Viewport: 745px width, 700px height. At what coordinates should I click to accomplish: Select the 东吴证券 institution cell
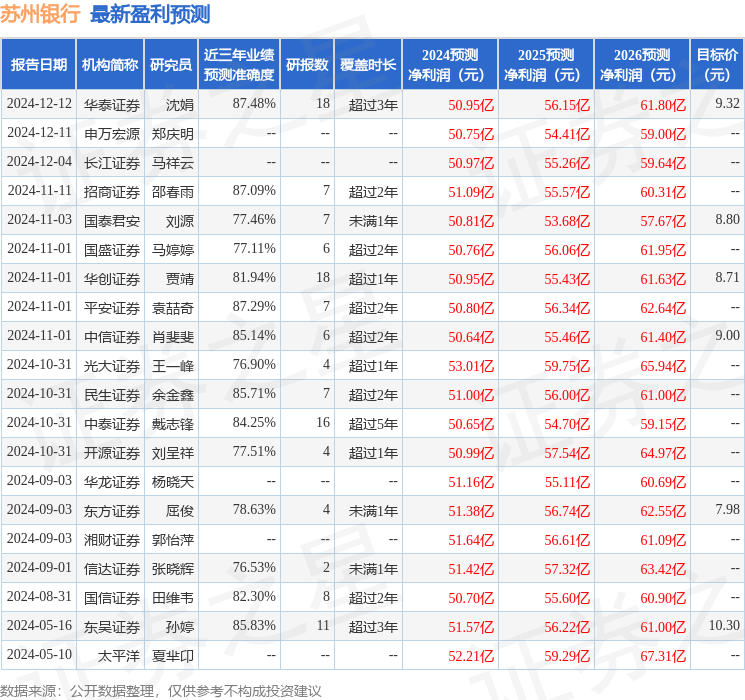[112, 627]
